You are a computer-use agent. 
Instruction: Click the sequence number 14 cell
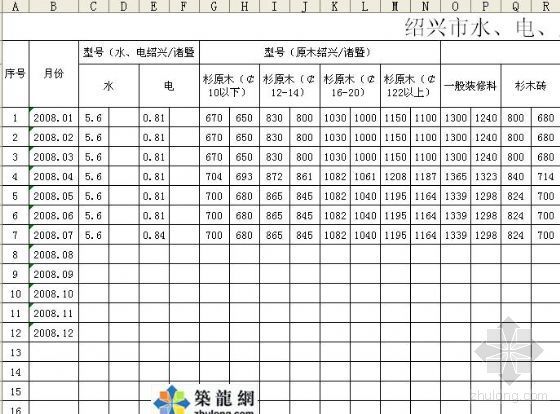click(15, 372)
